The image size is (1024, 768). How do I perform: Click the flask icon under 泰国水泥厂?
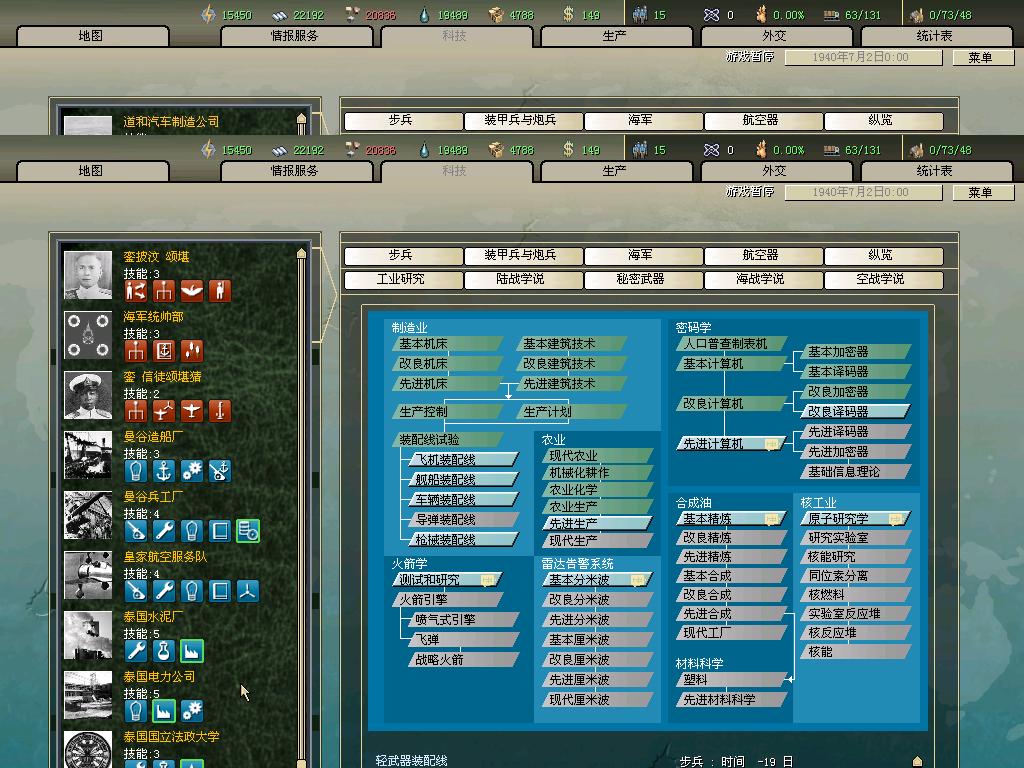pos(164,651)
